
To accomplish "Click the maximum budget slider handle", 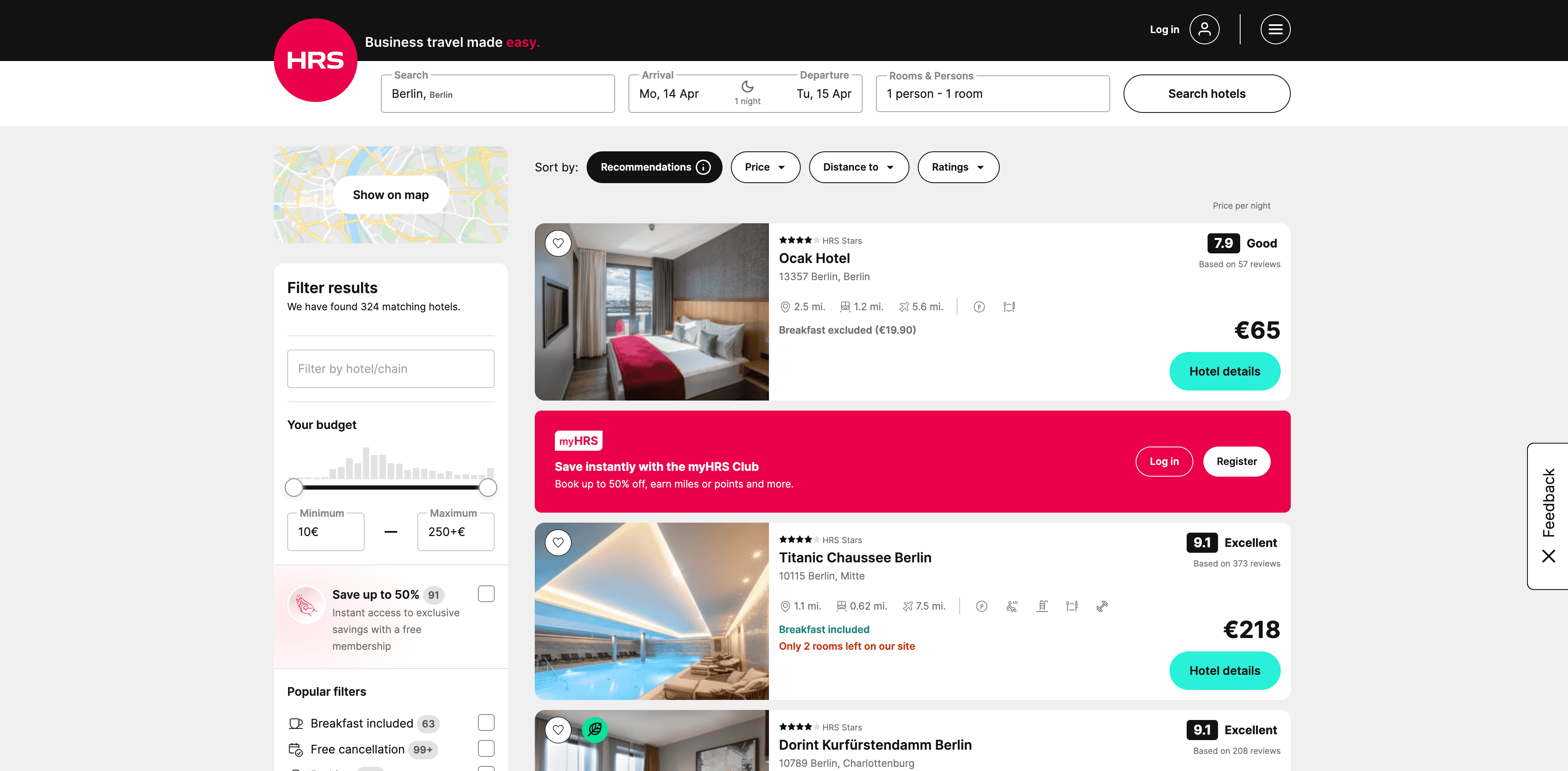I will (x=488, y=488).
